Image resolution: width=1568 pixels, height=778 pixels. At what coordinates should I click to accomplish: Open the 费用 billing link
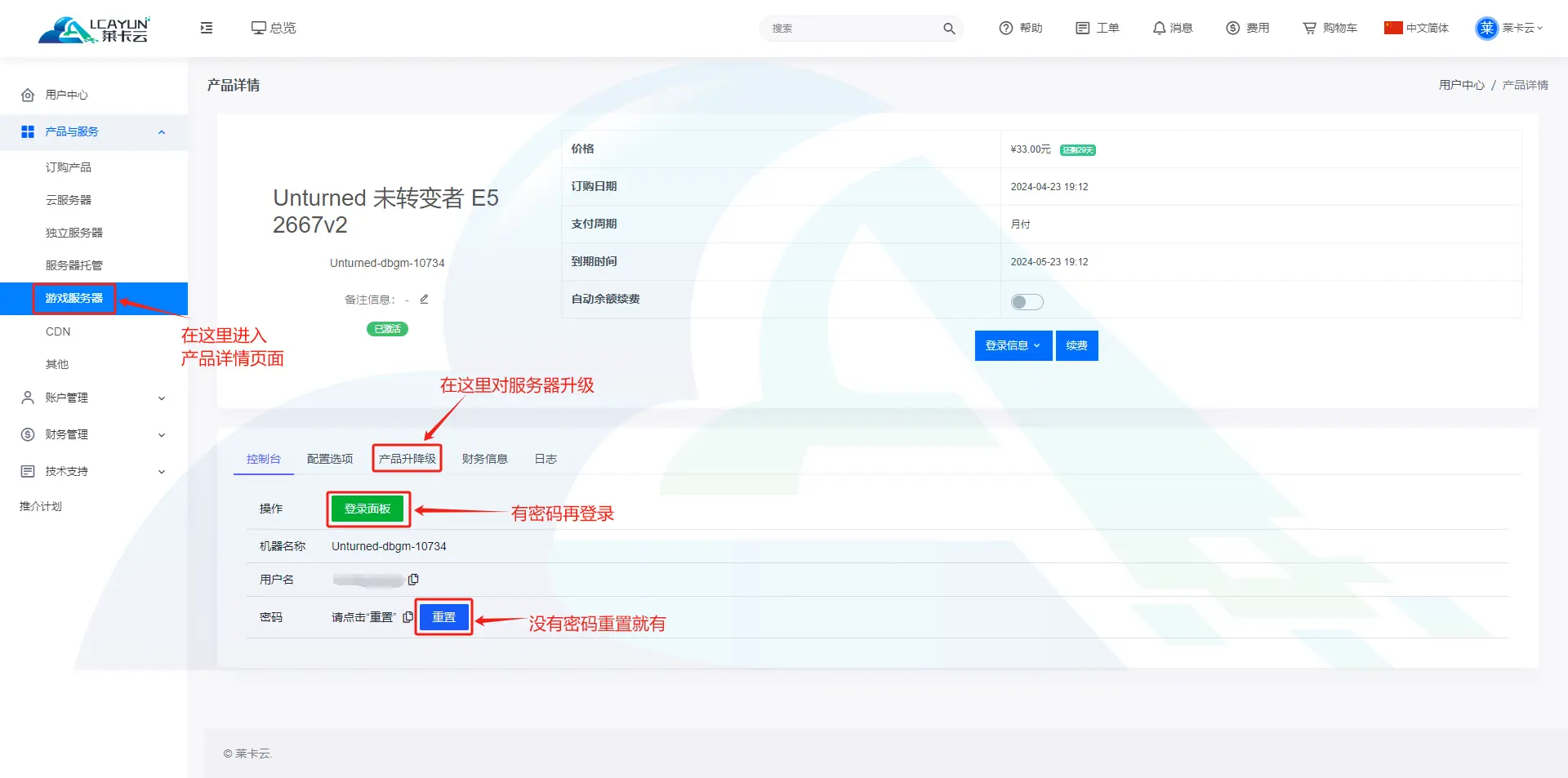pos(1247,28)
